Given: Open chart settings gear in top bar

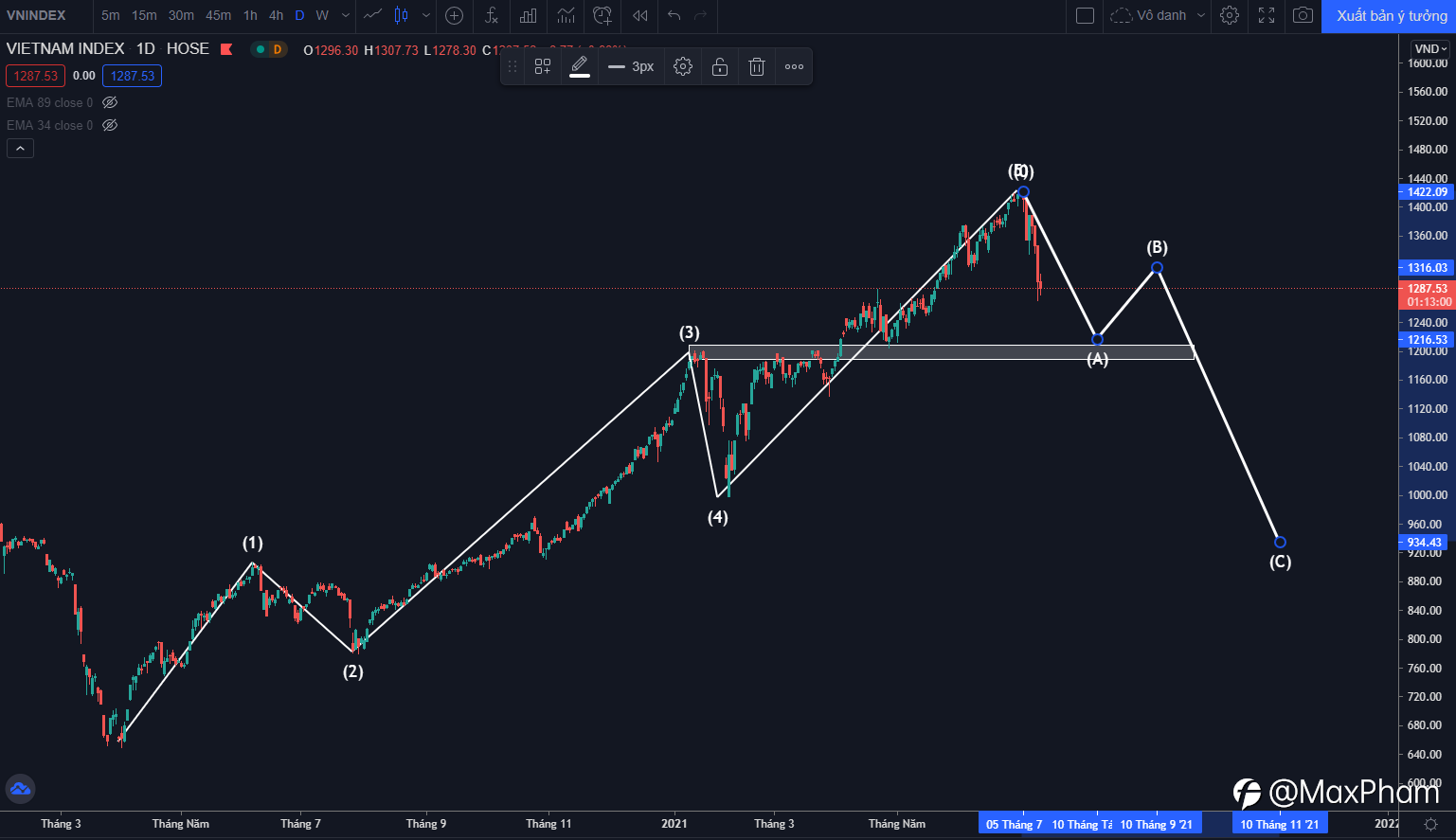Looking at the screenshot, I should 1230,15.
